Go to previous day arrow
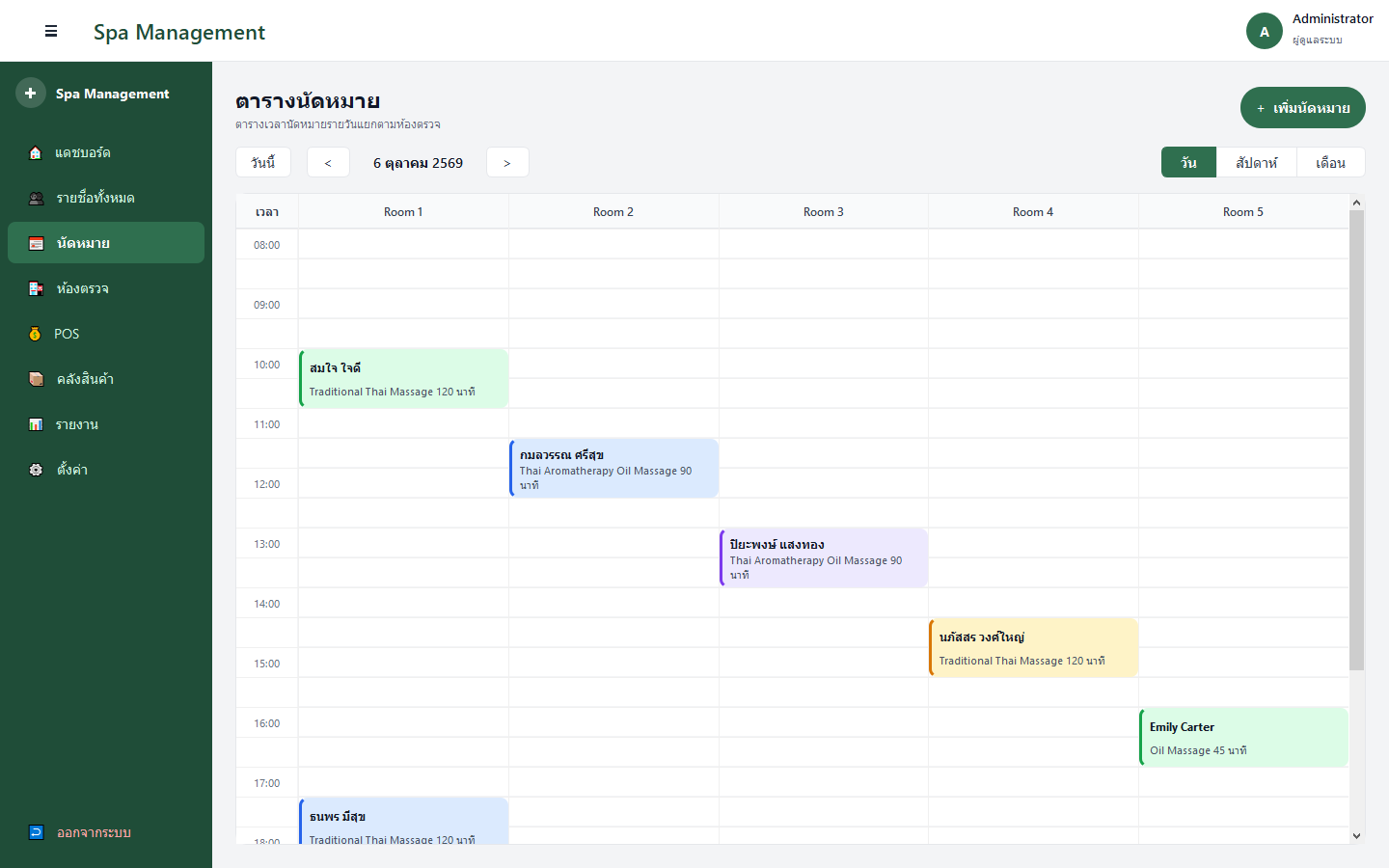The image size is (1389, 868). pyautogui.click(x=328, y=163)
